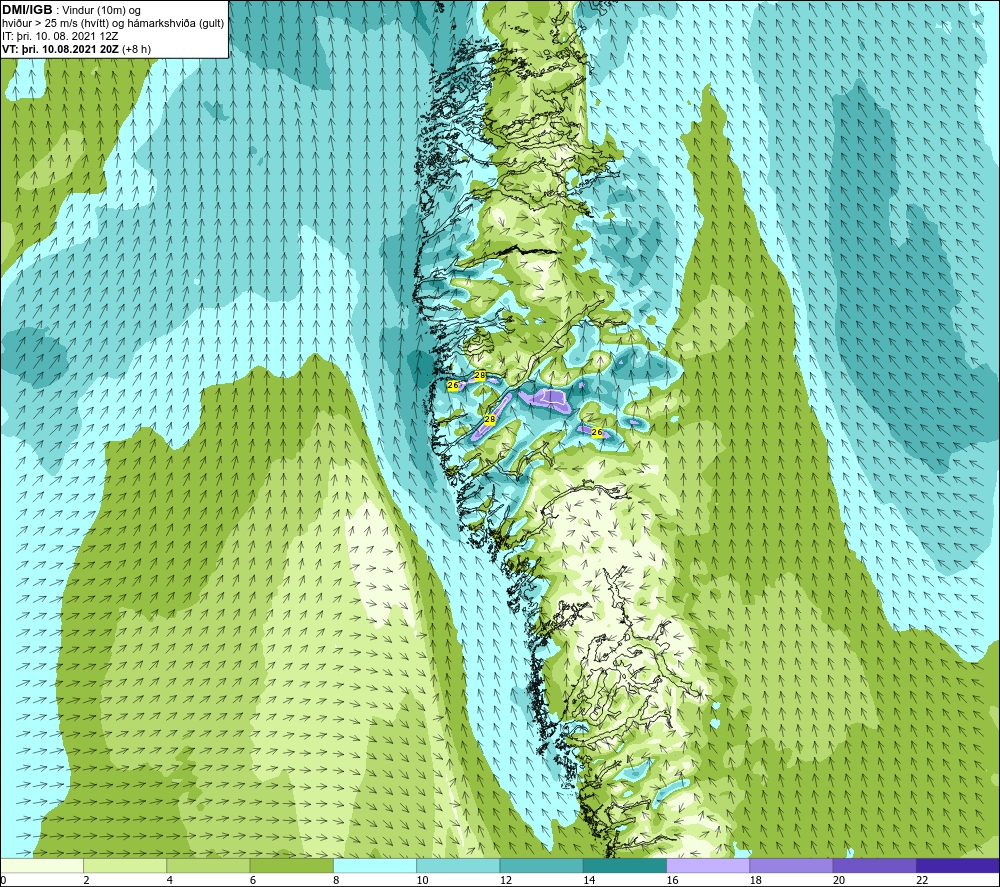Viewport: 1000px width, 887px height.
Task: Select the darker green 6–8 legend swatch
Action: pos(291,865)
